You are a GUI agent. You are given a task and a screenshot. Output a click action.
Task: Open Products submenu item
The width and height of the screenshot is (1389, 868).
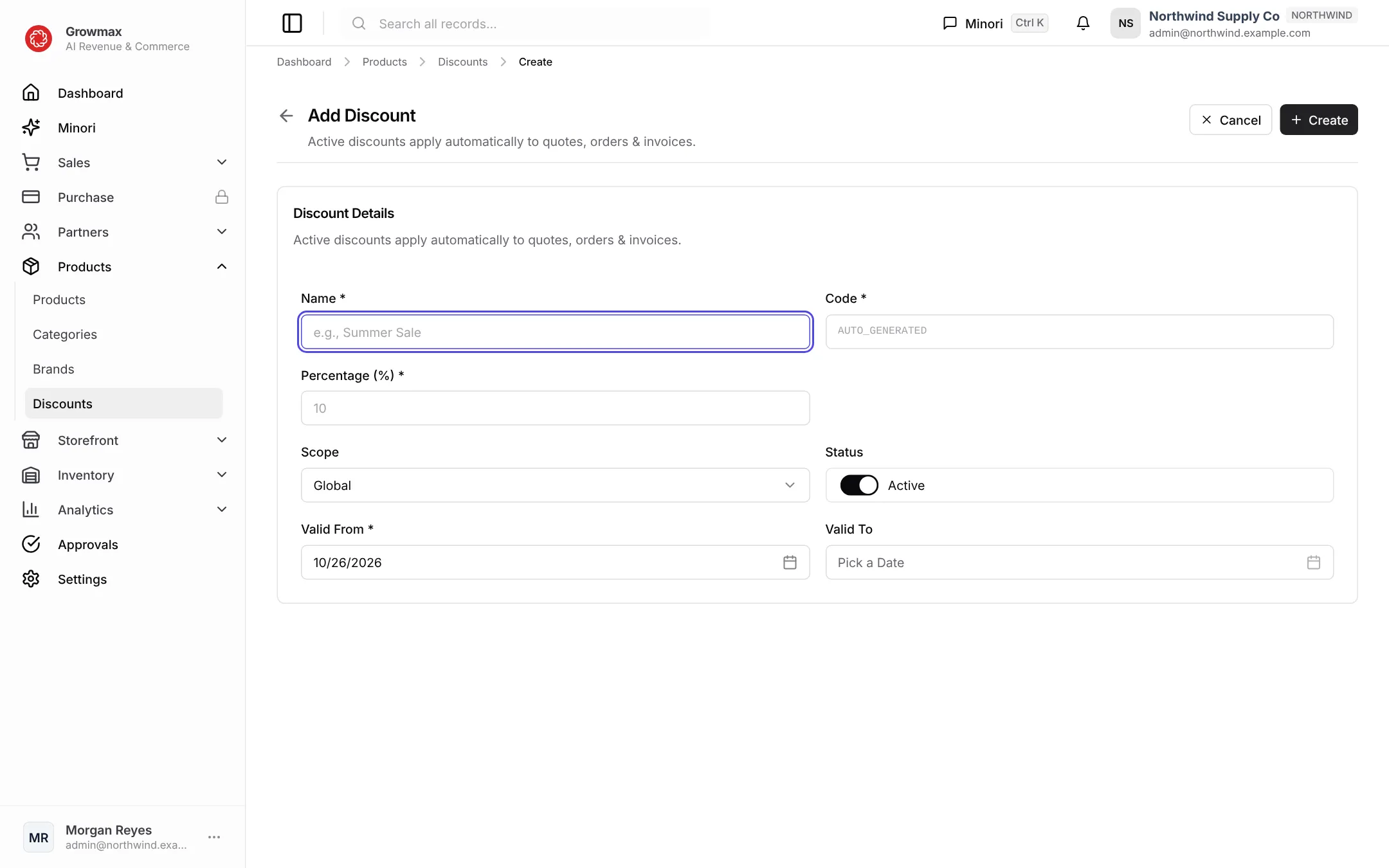tap(123, 300)
